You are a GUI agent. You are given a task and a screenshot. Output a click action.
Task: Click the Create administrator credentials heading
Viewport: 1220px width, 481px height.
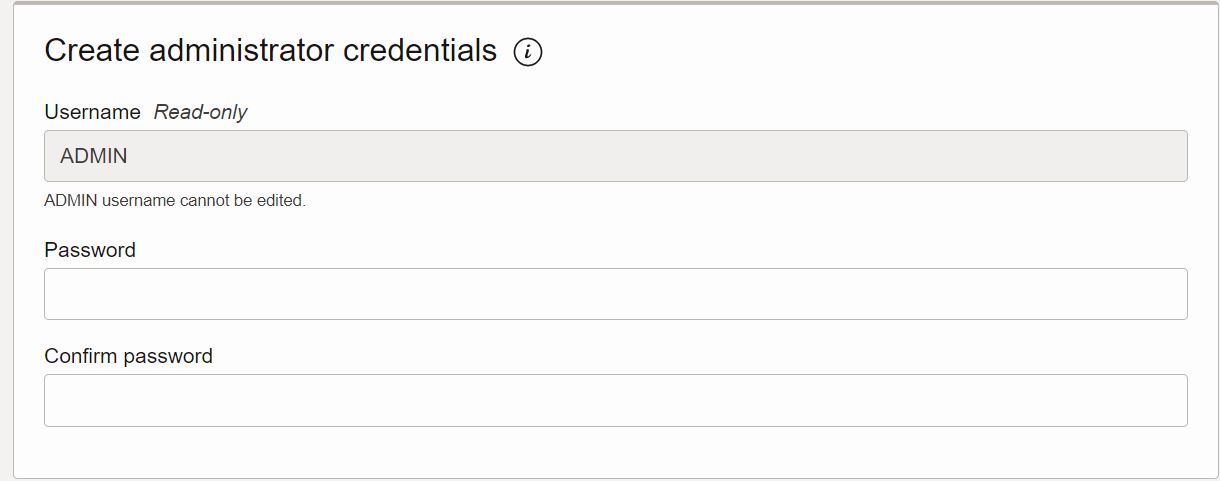pos(271,50)
